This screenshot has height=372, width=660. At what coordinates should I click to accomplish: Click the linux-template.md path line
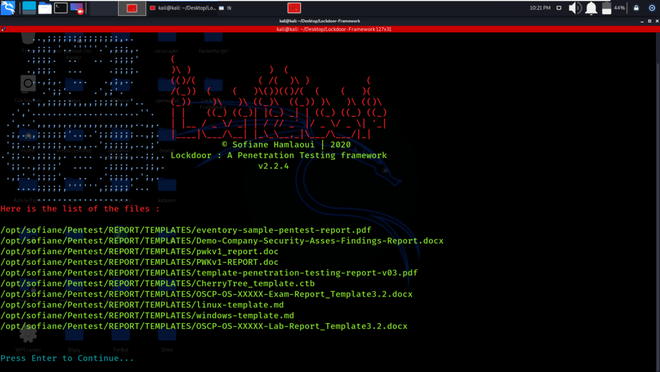coord(142,305)
